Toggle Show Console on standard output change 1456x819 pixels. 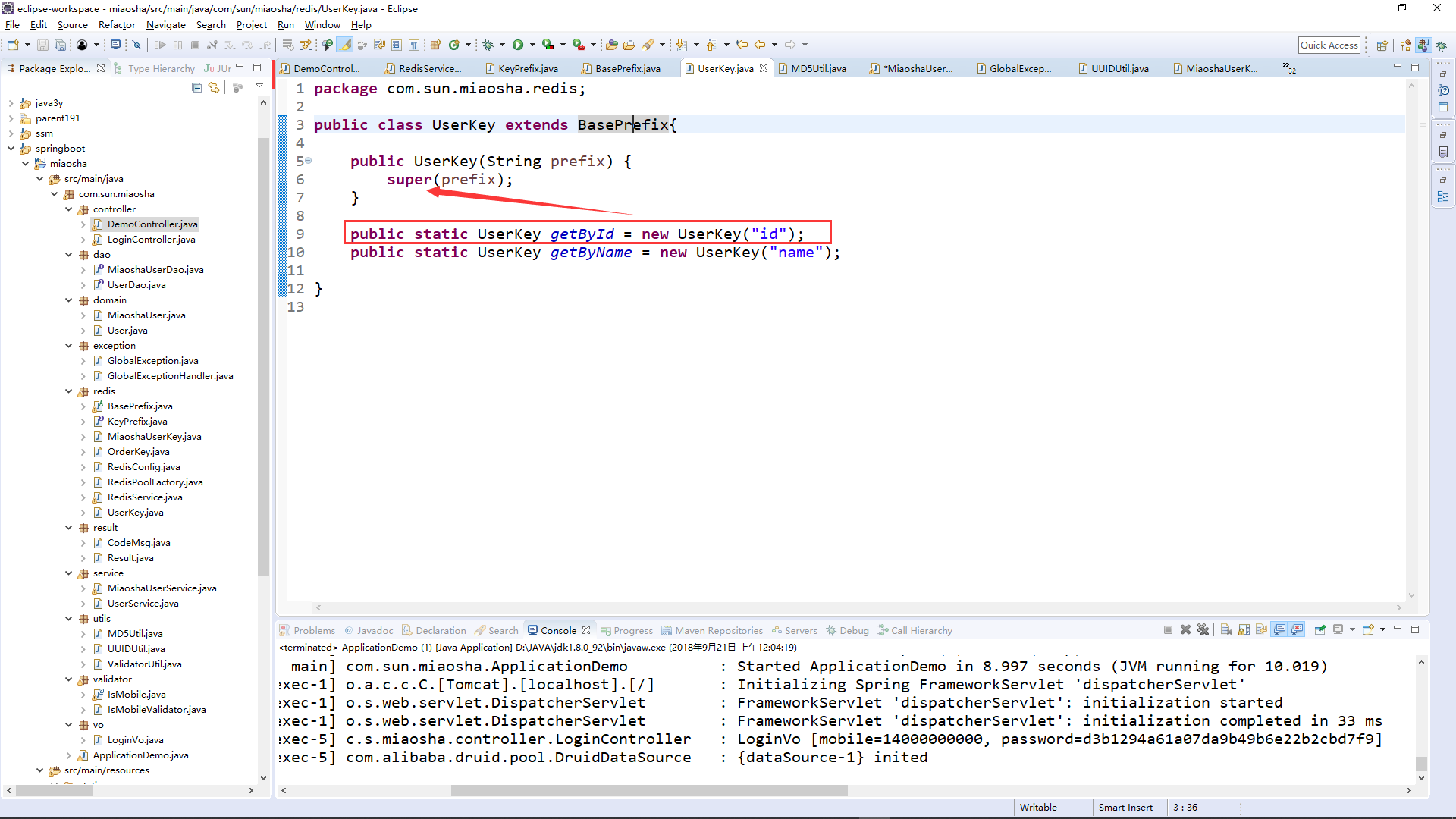(x=1280, y=630)
